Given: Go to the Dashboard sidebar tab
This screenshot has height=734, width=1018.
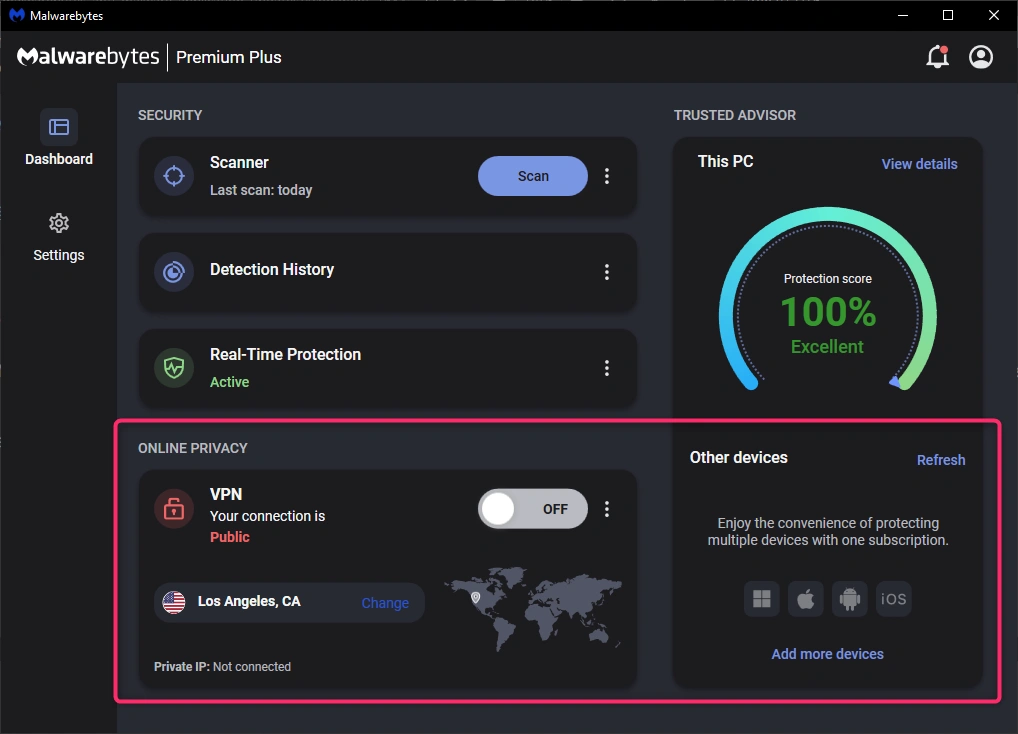Looking at the screenshot, I should tap(59, 139).
